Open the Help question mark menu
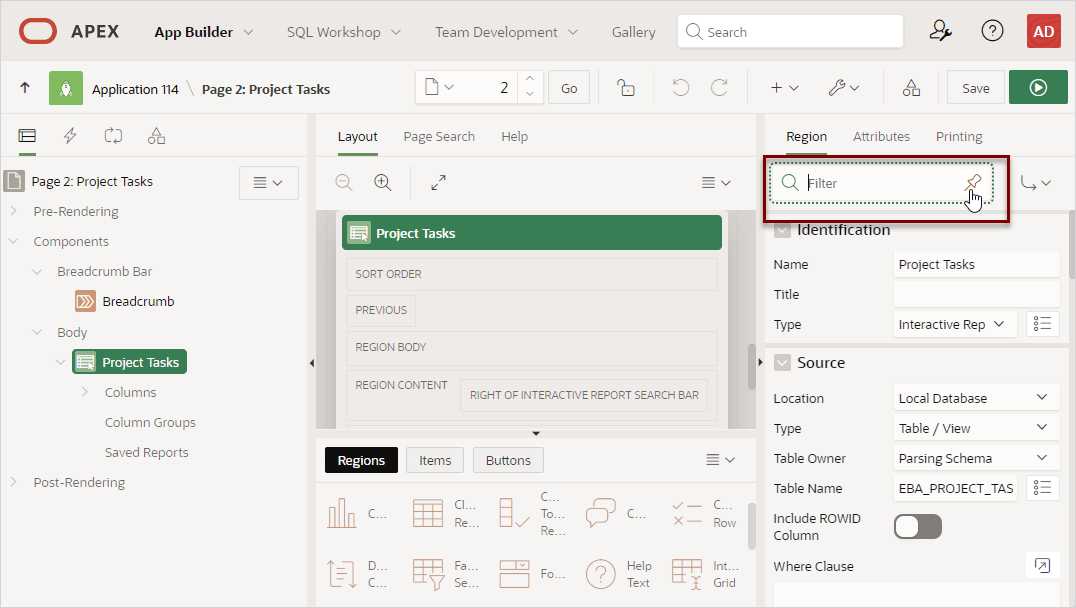Screen dimensions: 1076x608 992,31
